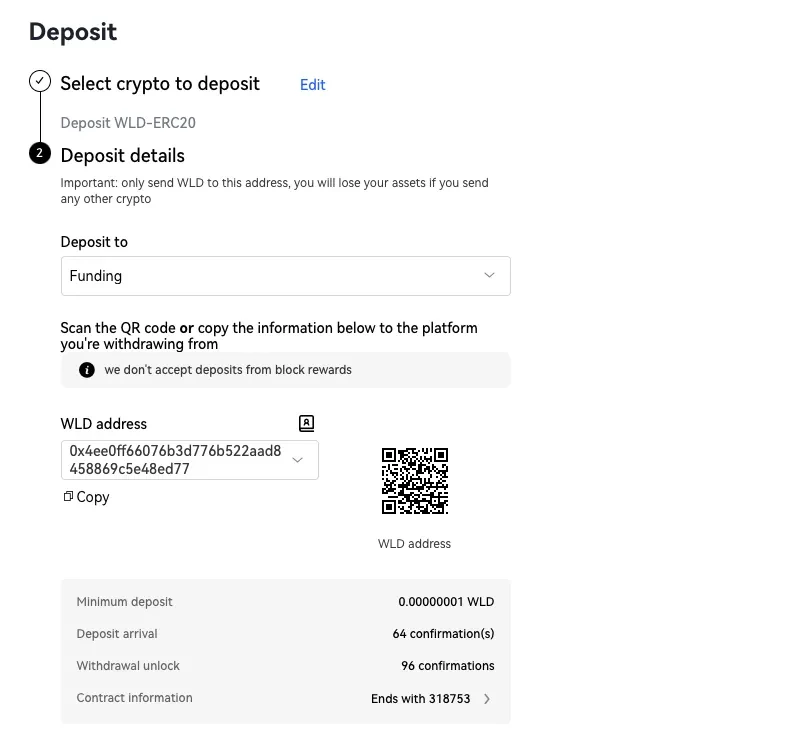Click the WLD address caption under QR code
789x743 pixels.
tap(414, 544)
